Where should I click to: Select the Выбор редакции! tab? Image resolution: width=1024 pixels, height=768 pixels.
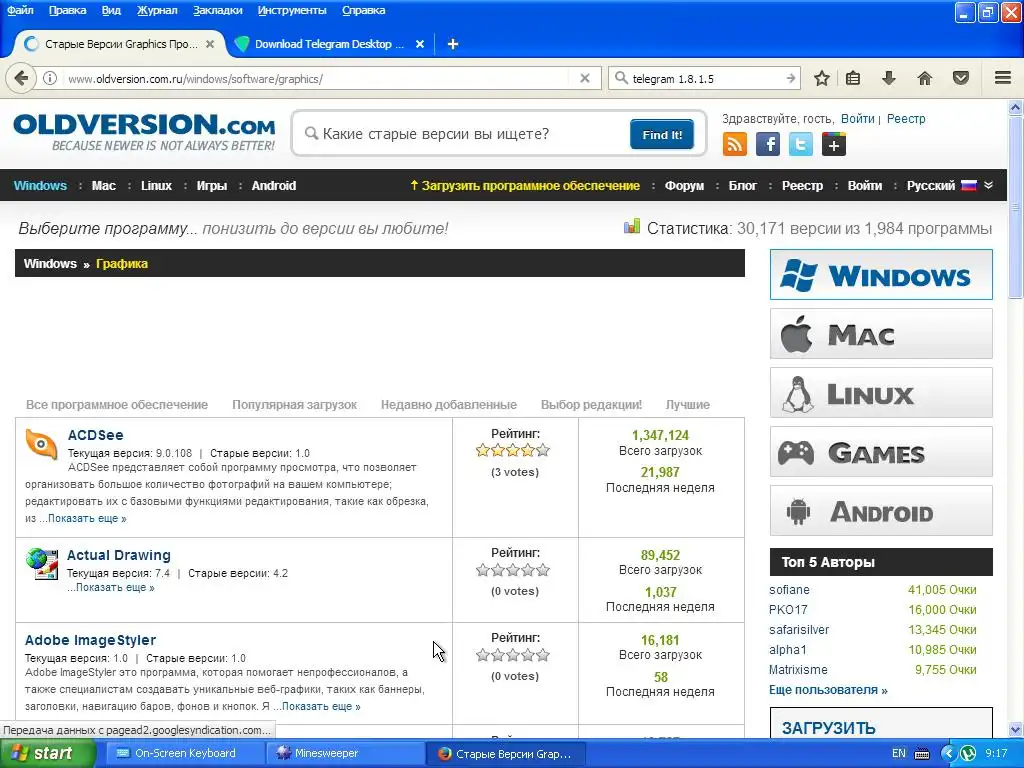click(x=591, y=405)
